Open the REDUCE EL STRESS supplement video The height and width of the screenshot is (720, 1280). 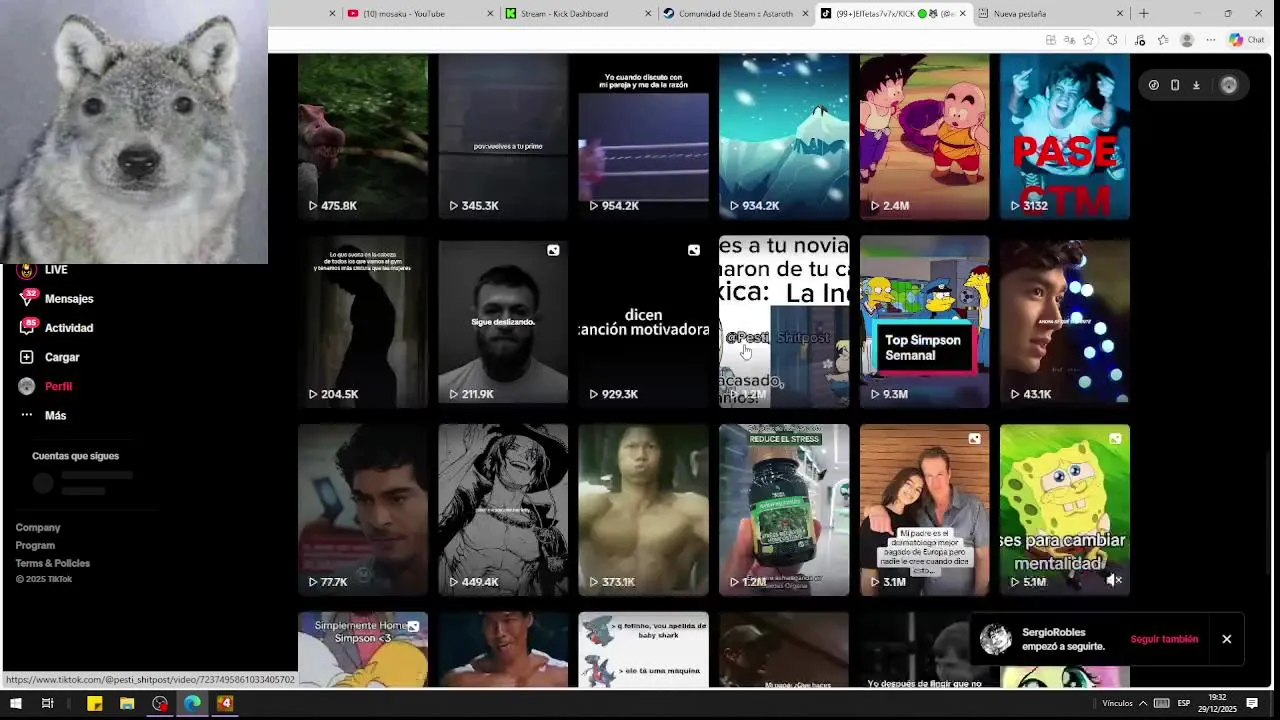coord(784,510)
